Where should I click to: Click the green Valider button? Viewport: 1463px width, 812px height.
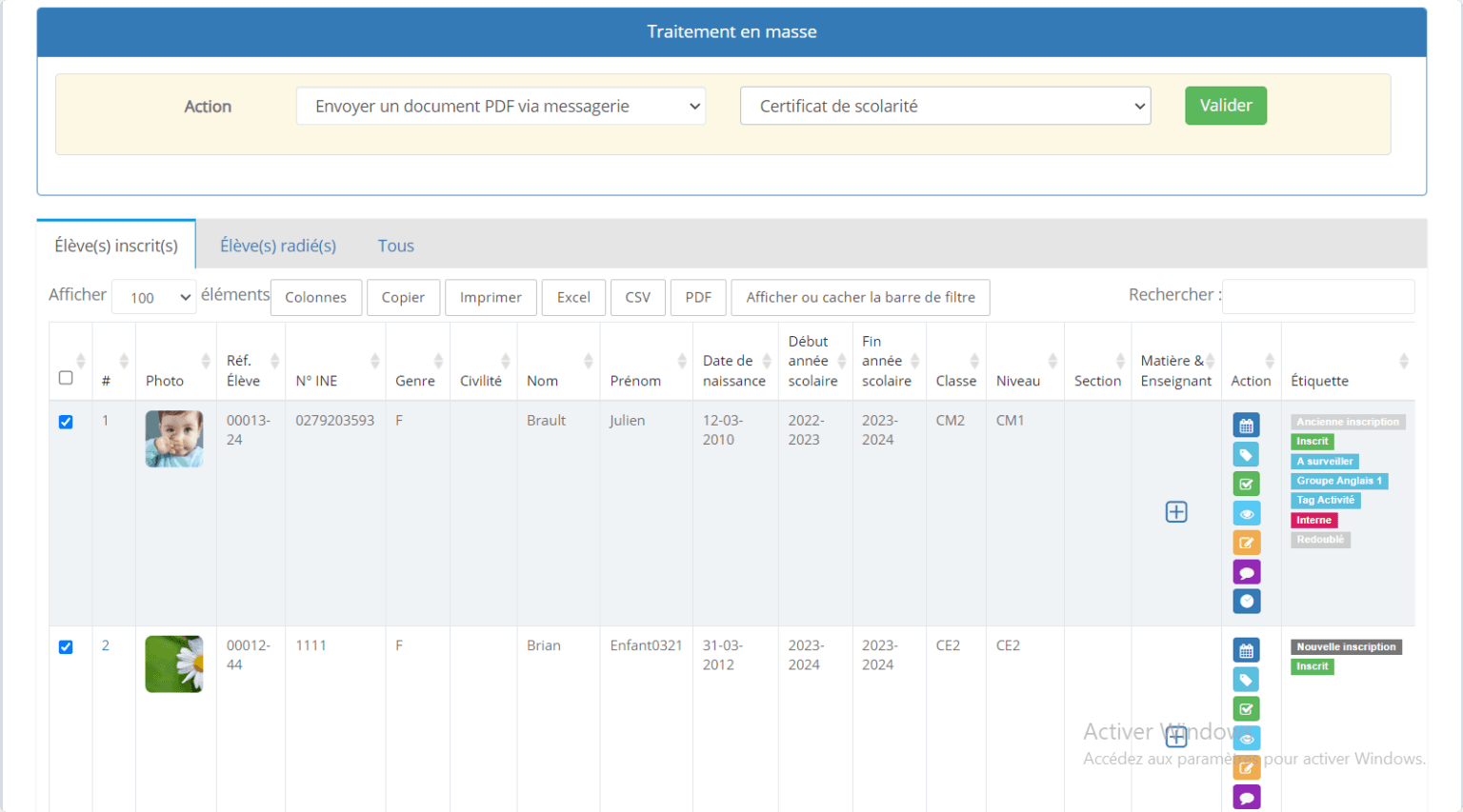[1226, 106]
